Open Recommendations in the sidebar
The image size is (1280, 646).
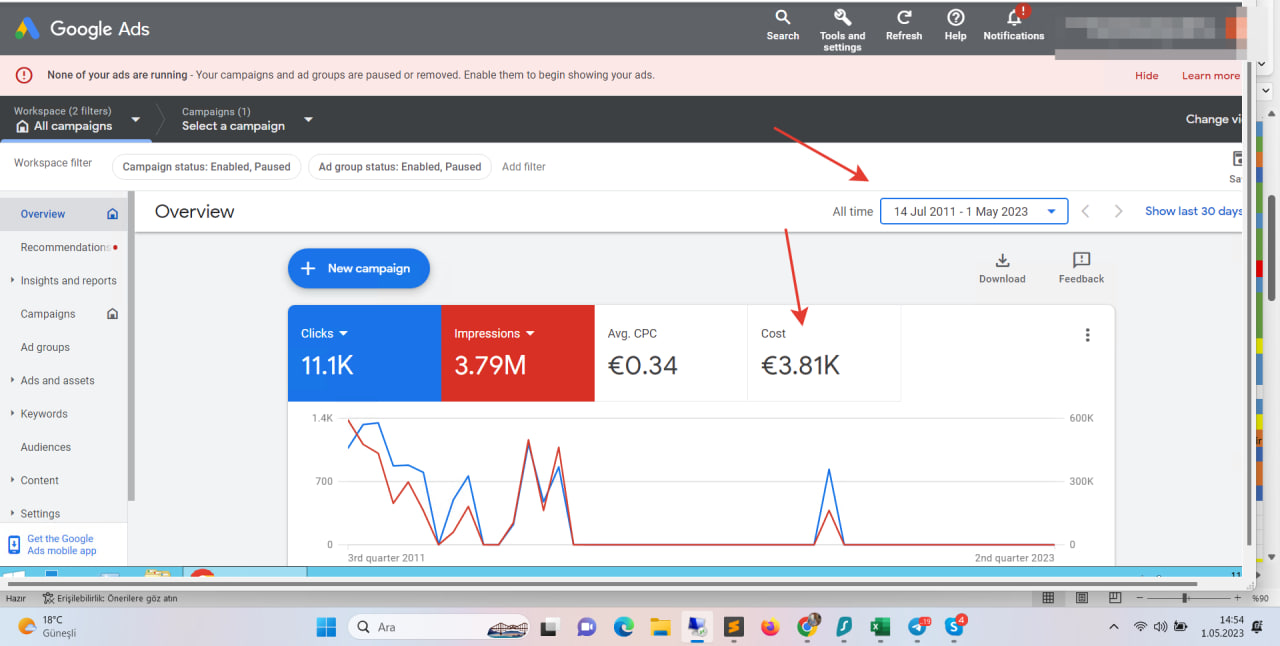tap(65, 247)
